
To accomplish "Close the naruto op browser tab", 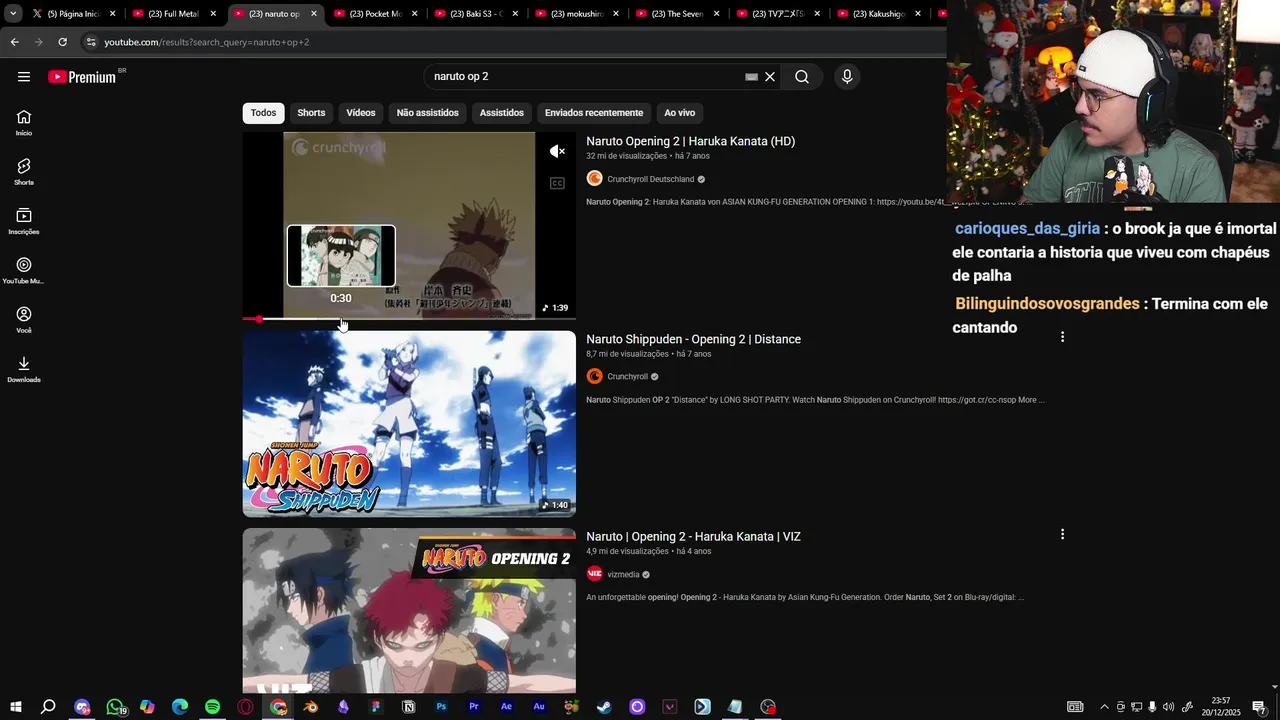I will coord(314,14).
